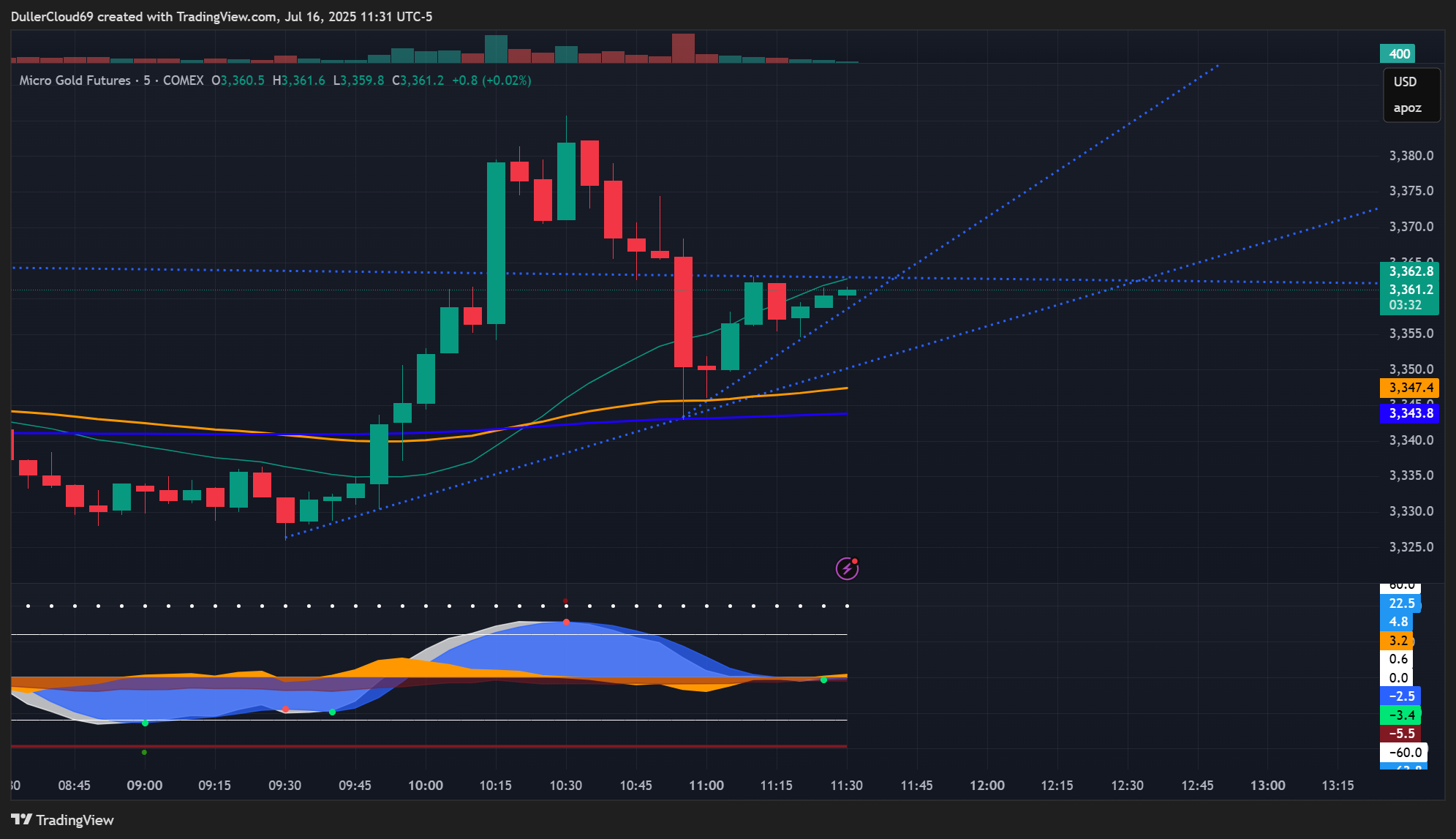Click the tall green candle at 10:15
The height and width of the screenshot is (839, 1456).
[496, 243]
